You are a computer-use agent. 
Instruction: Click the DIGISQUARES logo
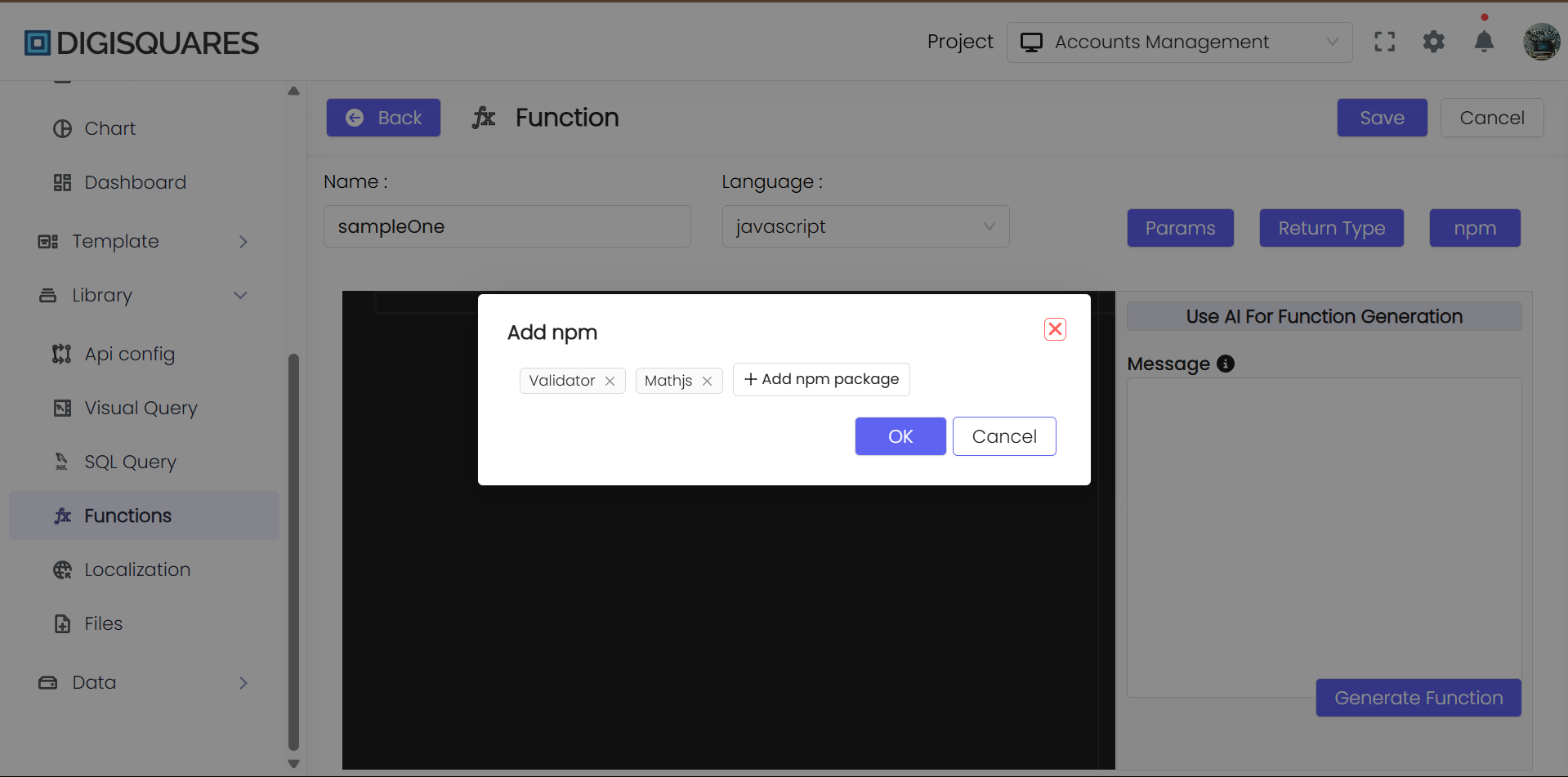point(141,42)
